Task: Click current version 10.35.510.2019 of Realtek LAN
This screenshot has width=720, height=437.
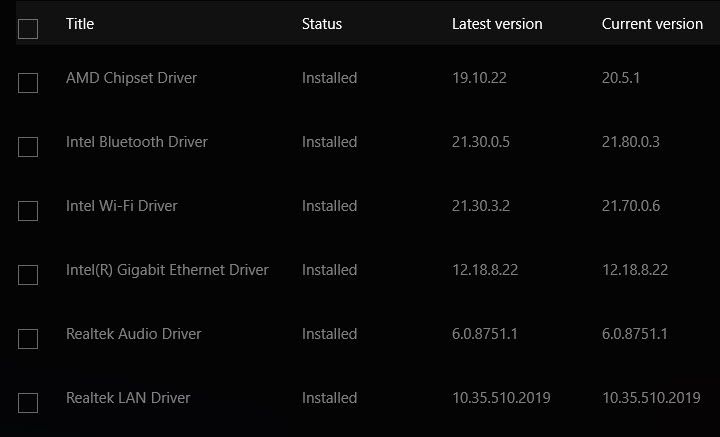Action: coord(651,398)
